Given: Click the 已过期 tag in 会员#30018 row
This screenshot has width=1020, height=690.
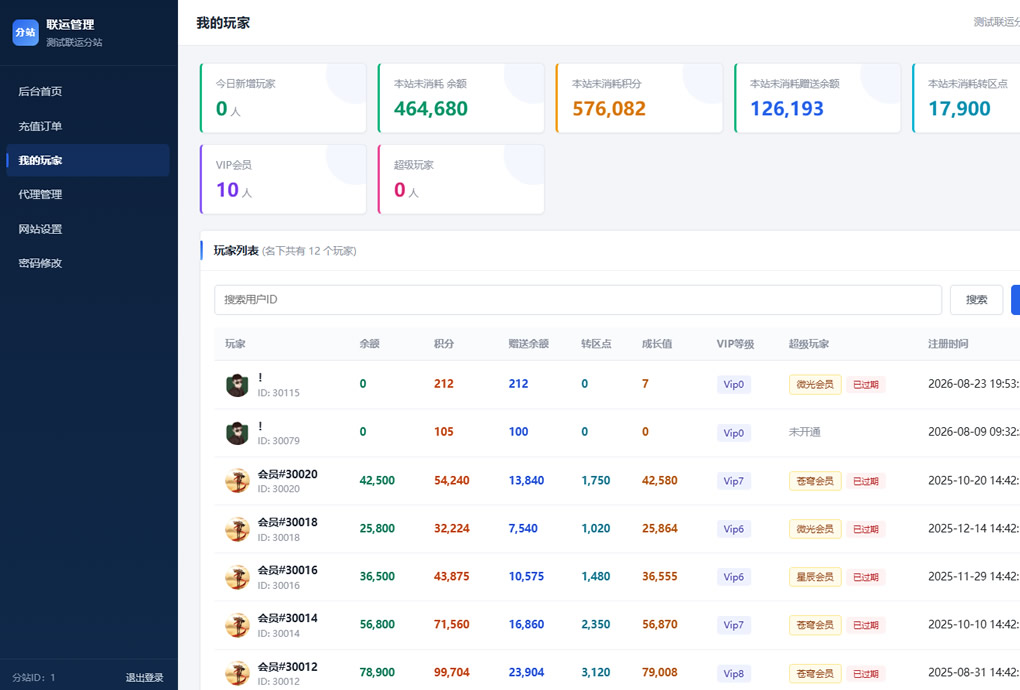Looking at the screenshot, I should point(866,529).
